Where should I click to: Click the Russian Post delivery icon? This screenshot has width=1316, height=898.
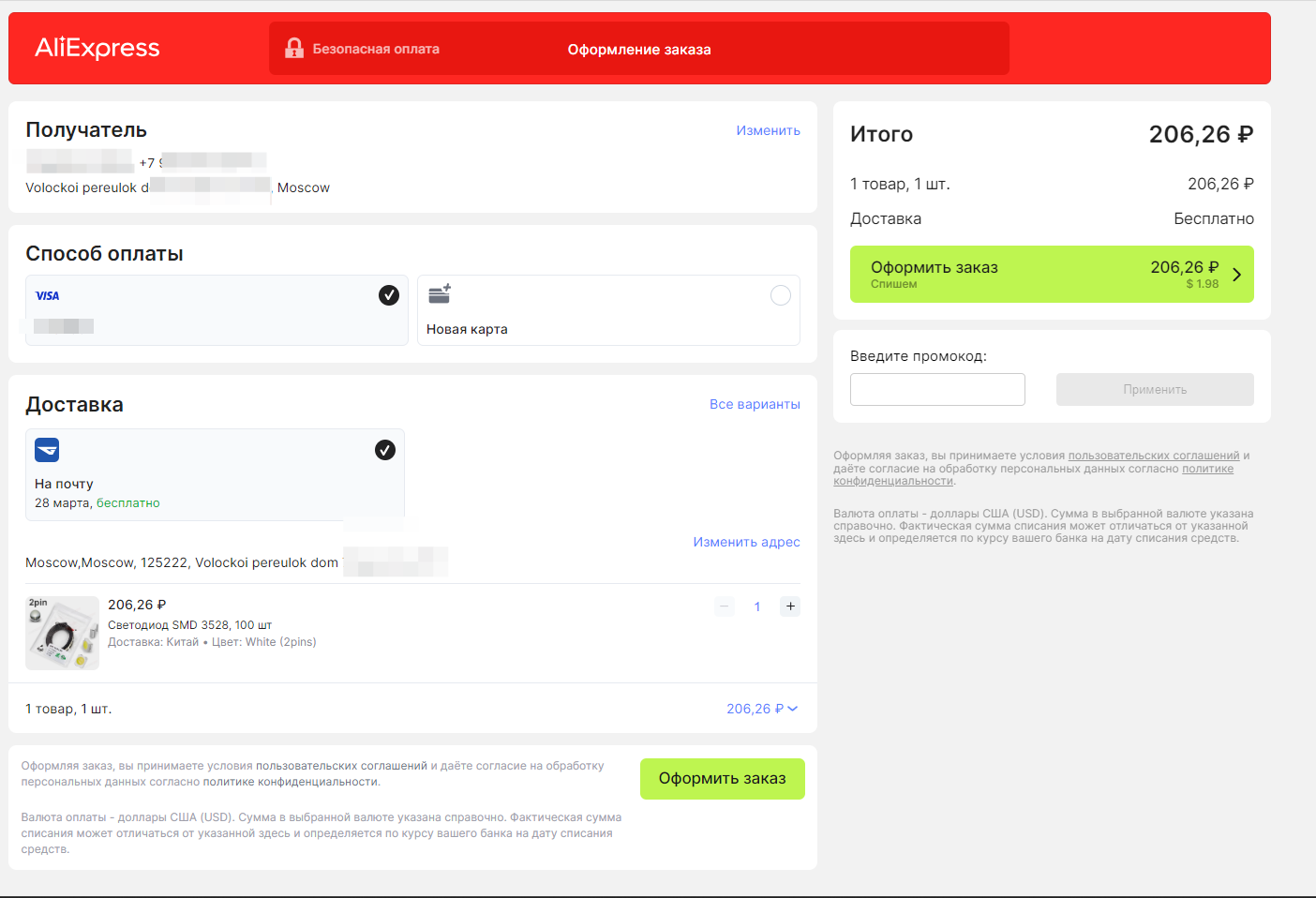click(x=47, y=450)
